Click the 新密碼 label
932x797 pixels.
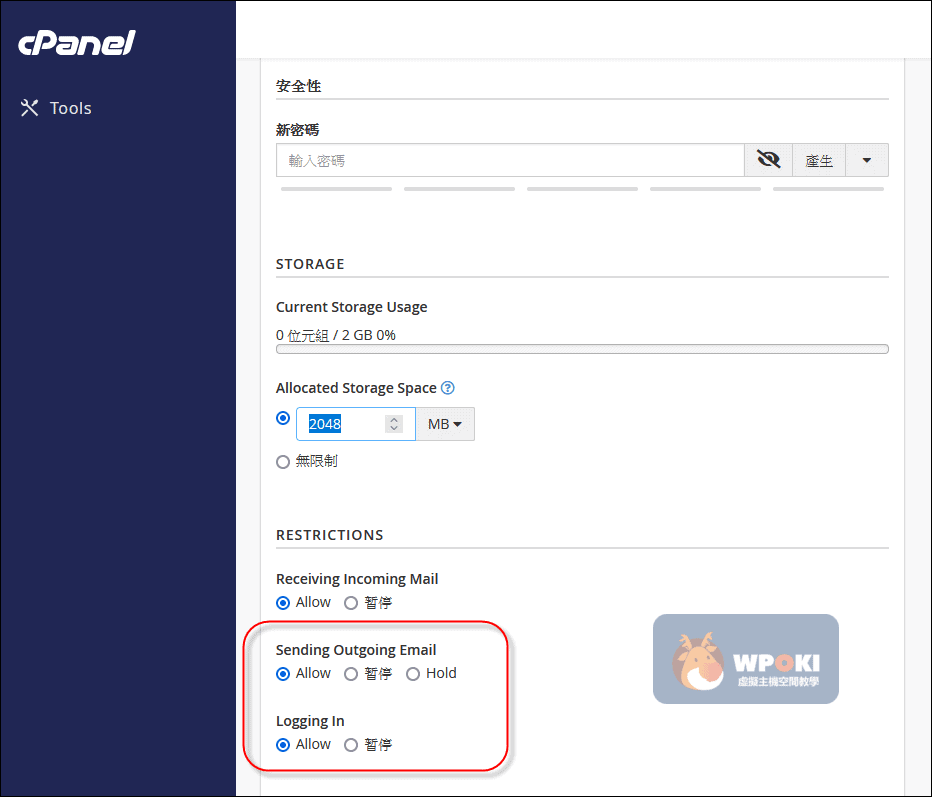pos(297,130)
